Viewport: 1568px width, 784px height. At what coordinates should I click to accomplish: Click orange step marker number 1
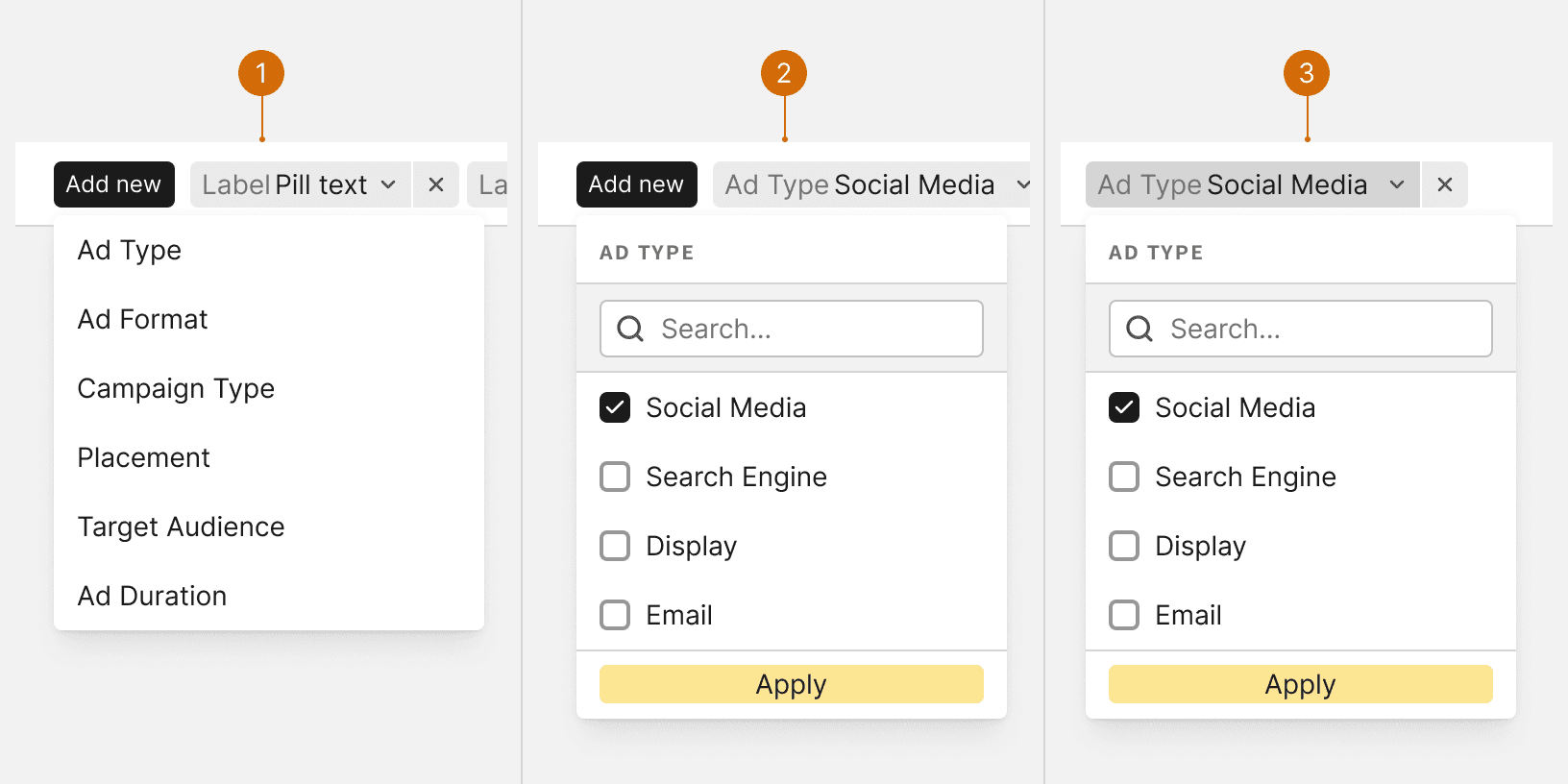click(x=261, y=73)
